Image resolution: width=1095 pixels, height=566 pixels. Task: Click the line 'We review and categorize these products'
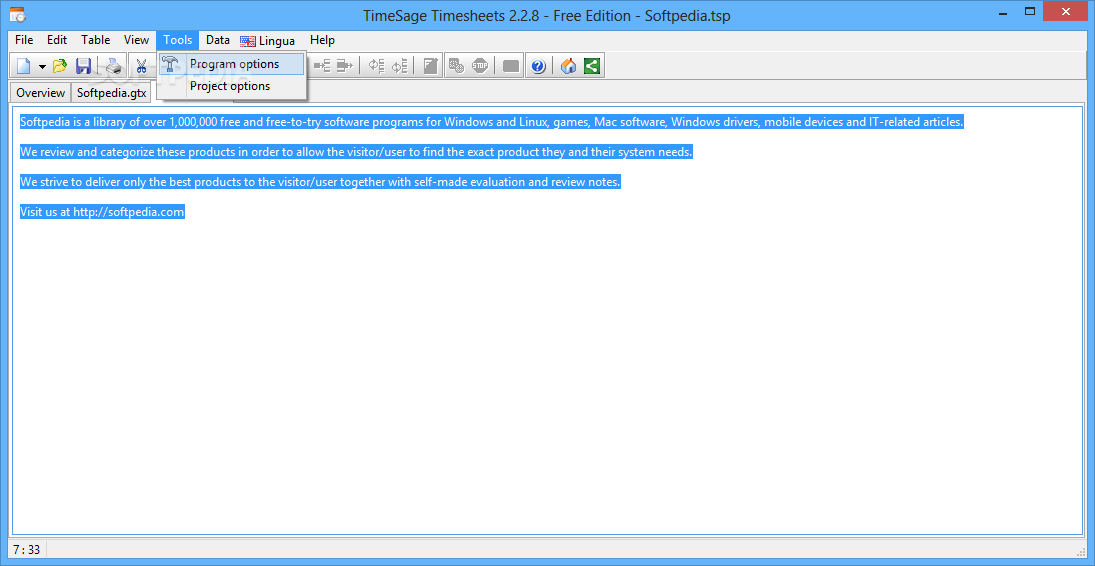(x=356, y=152)
